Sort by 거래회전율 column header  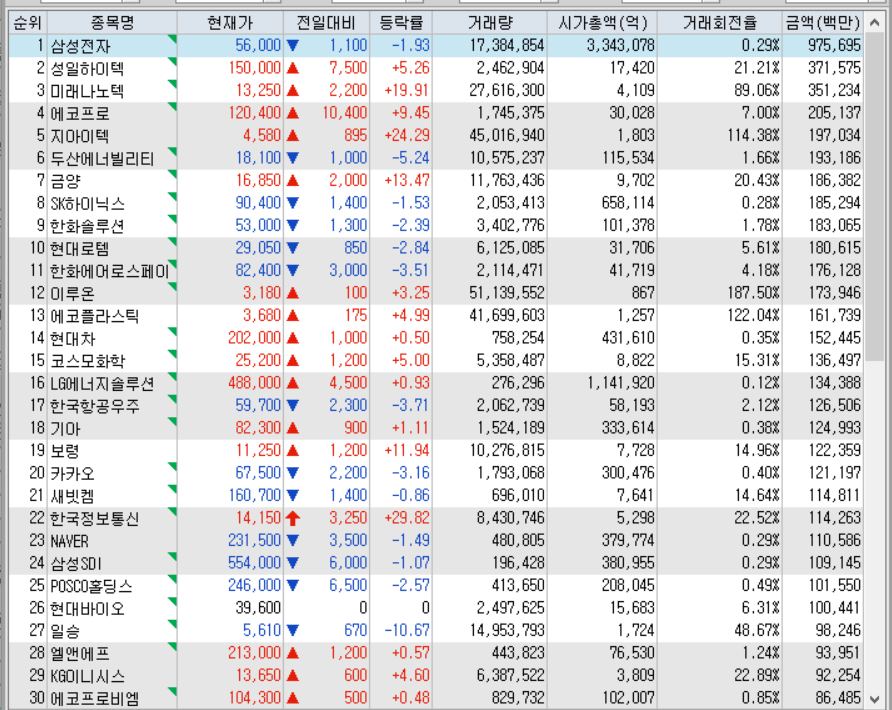click(x=720, y=23)
